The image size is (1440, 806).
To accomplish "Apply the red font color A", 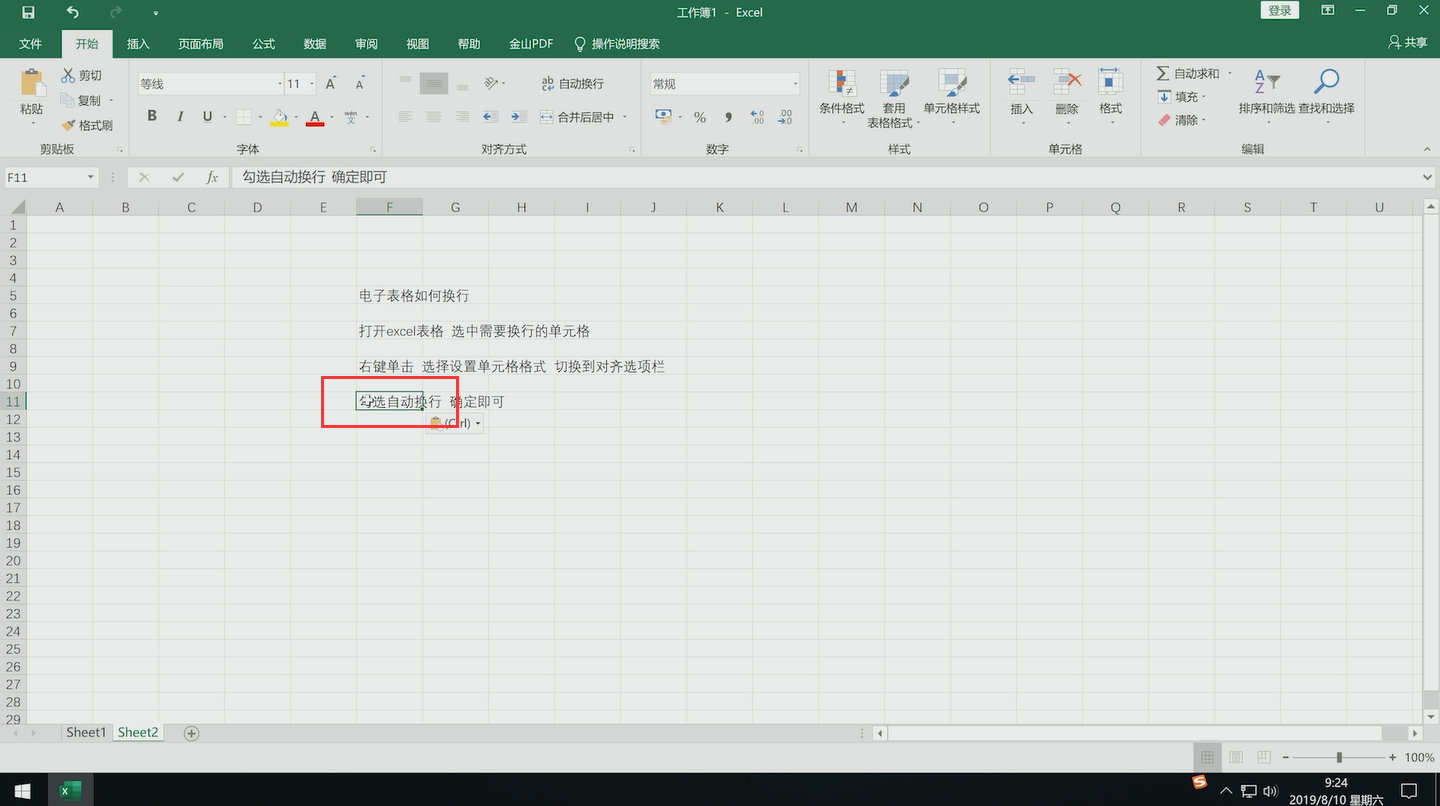I will [x=315, y=117].
